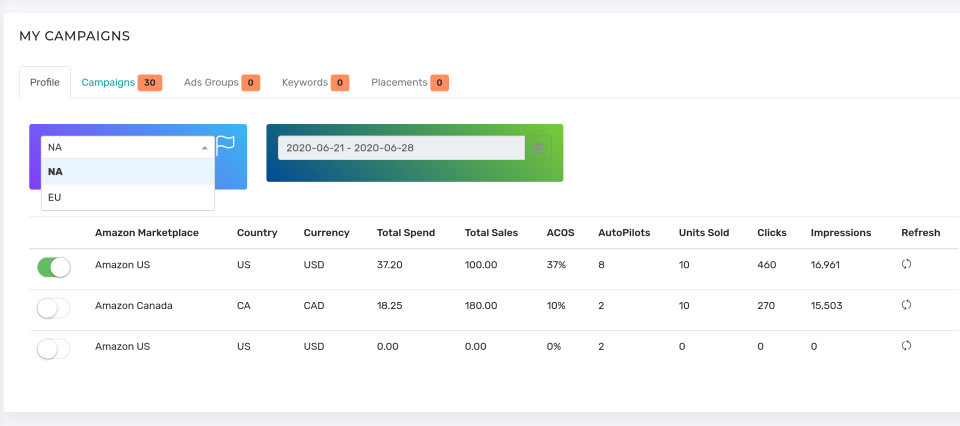Sort by the ACOS column header
Screen dimensions: 960x426
point(561,233)
